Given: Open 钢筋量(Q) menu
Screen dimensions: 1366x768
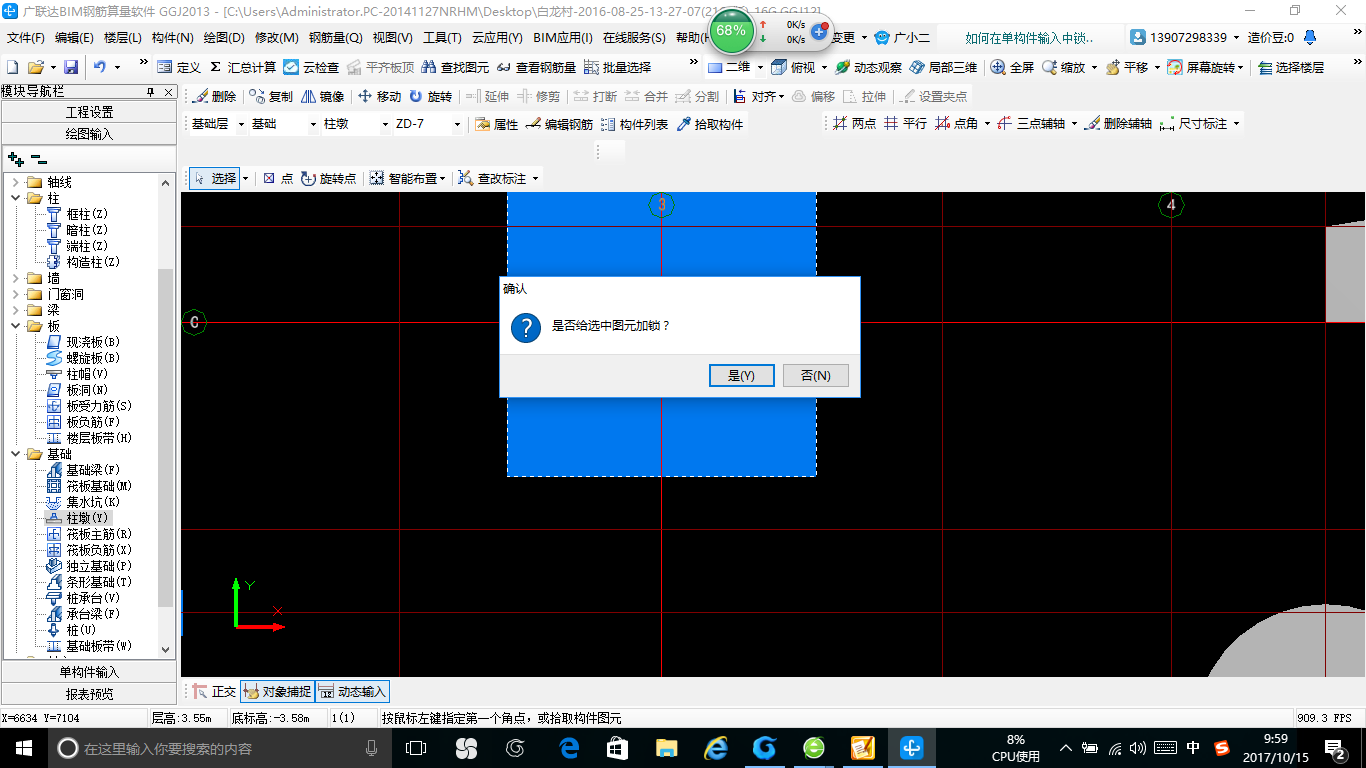Looking at the screenshot, I should (x=335, y=38).
